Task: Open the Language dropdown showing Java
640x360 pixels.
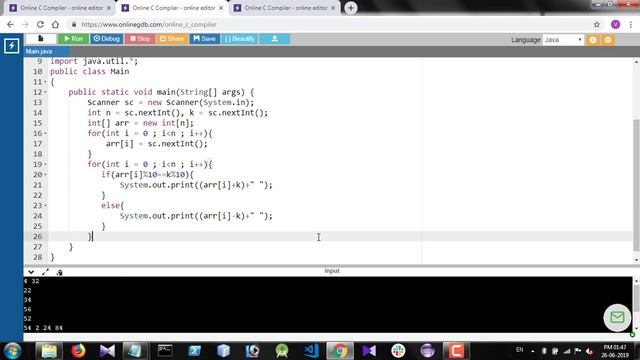Action: [563, 40]
